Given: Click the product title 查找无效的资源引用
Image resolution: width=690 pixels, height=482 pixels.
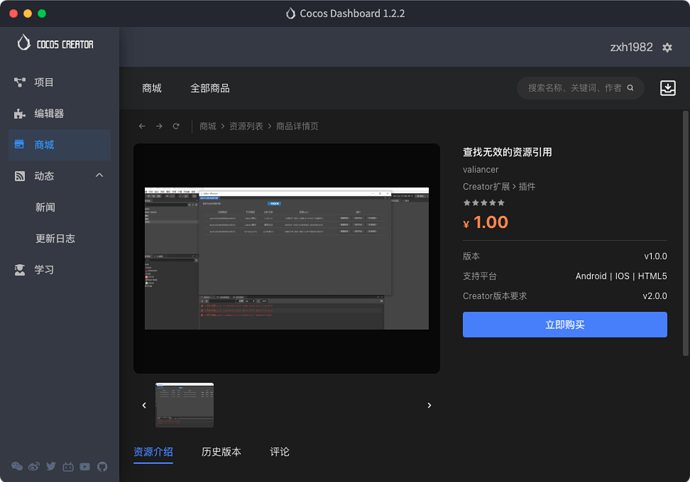Looking at the screenshot, I should (x=507, y=152).
